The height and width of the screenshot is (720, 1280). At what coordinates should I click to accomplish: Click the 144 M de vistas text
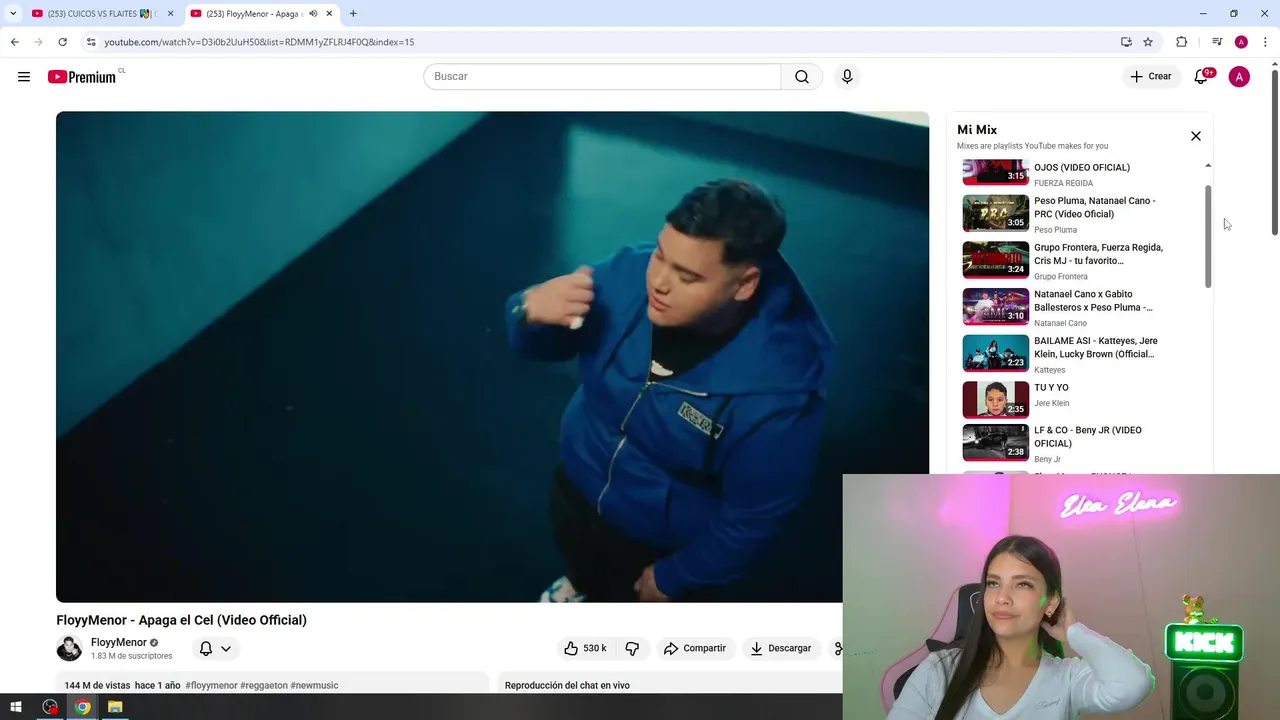point(97,686)
